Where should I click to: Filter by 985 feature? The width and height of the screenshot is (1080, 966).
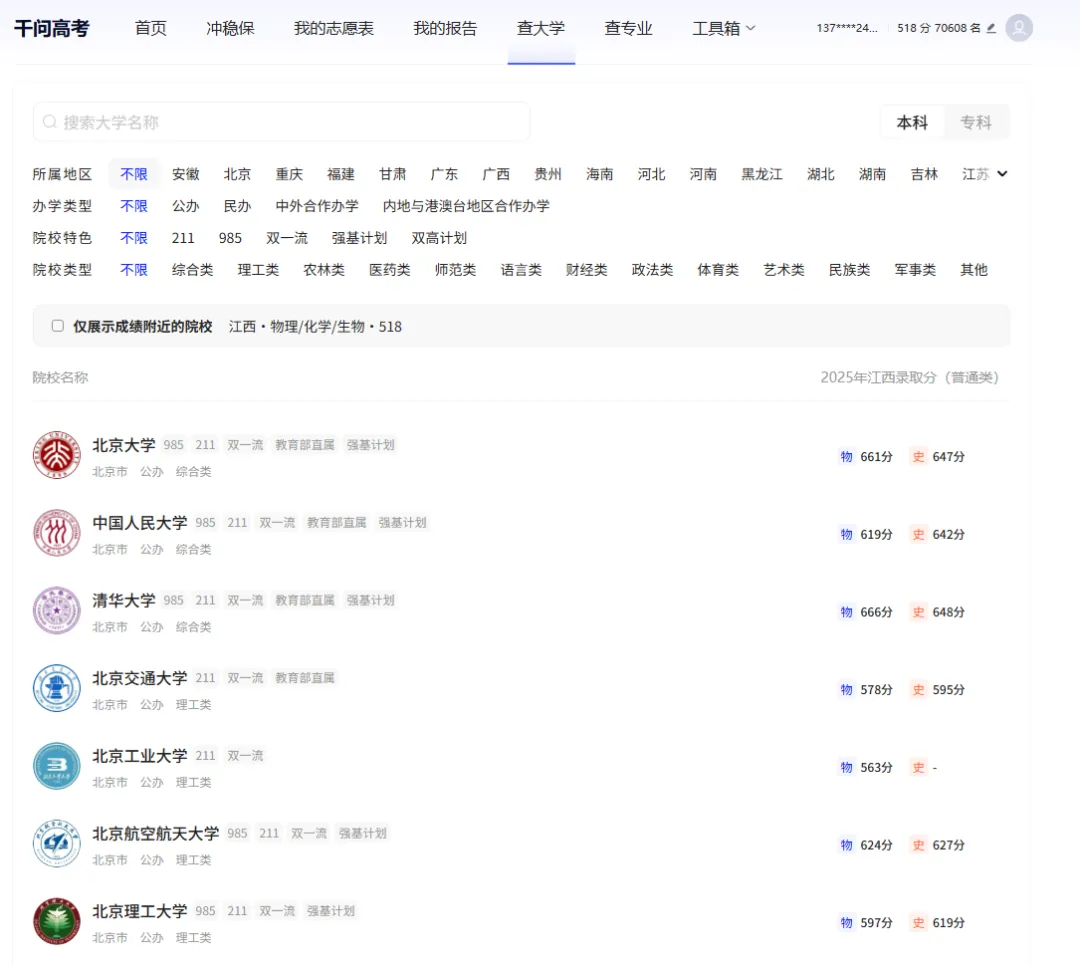(x=230, y=238)
